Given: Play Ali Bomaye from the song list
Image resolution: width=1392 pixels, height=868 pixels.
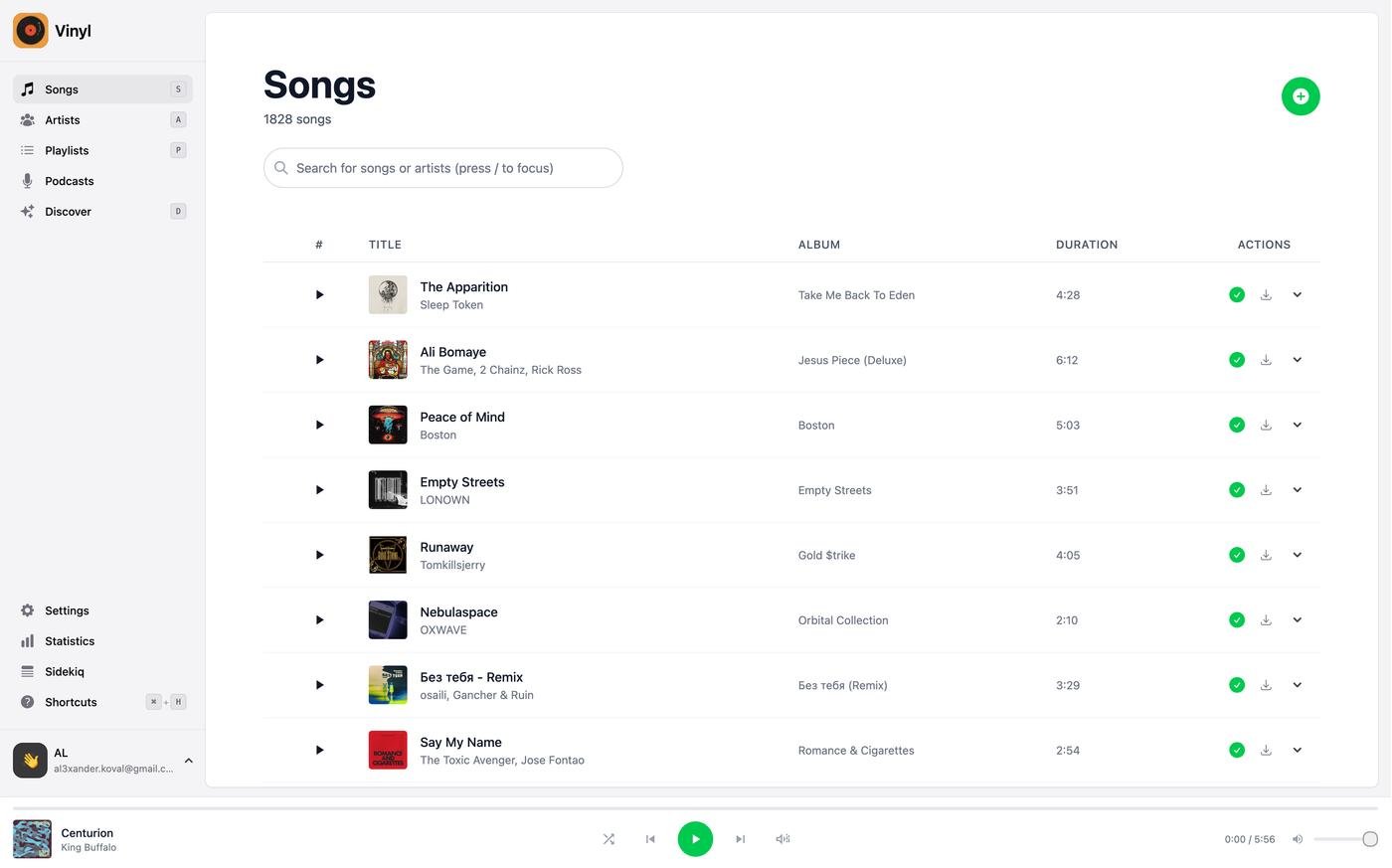Looking at the screenshot, I should 319,360.
